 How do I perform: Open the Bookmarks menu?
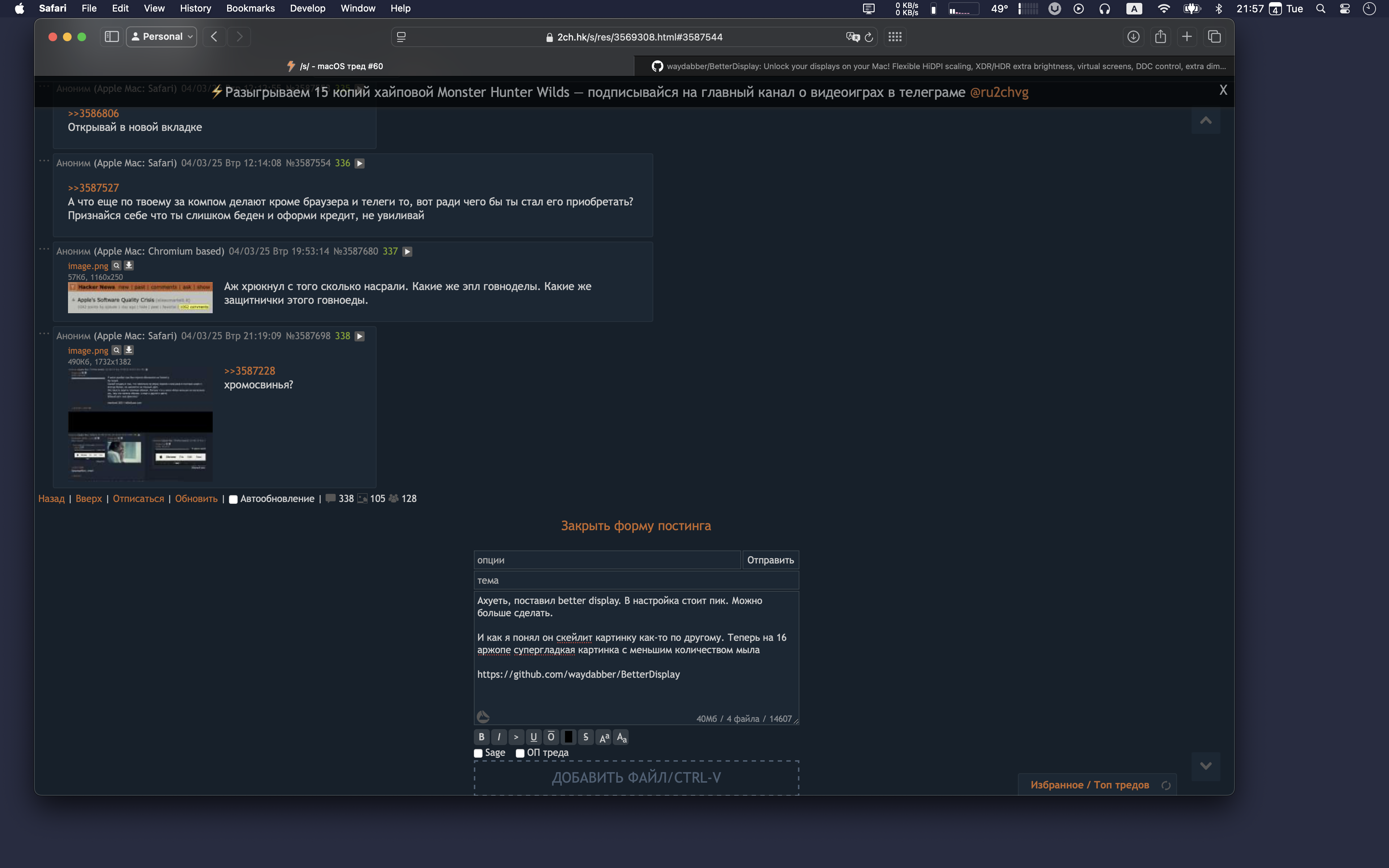(250, 9)
